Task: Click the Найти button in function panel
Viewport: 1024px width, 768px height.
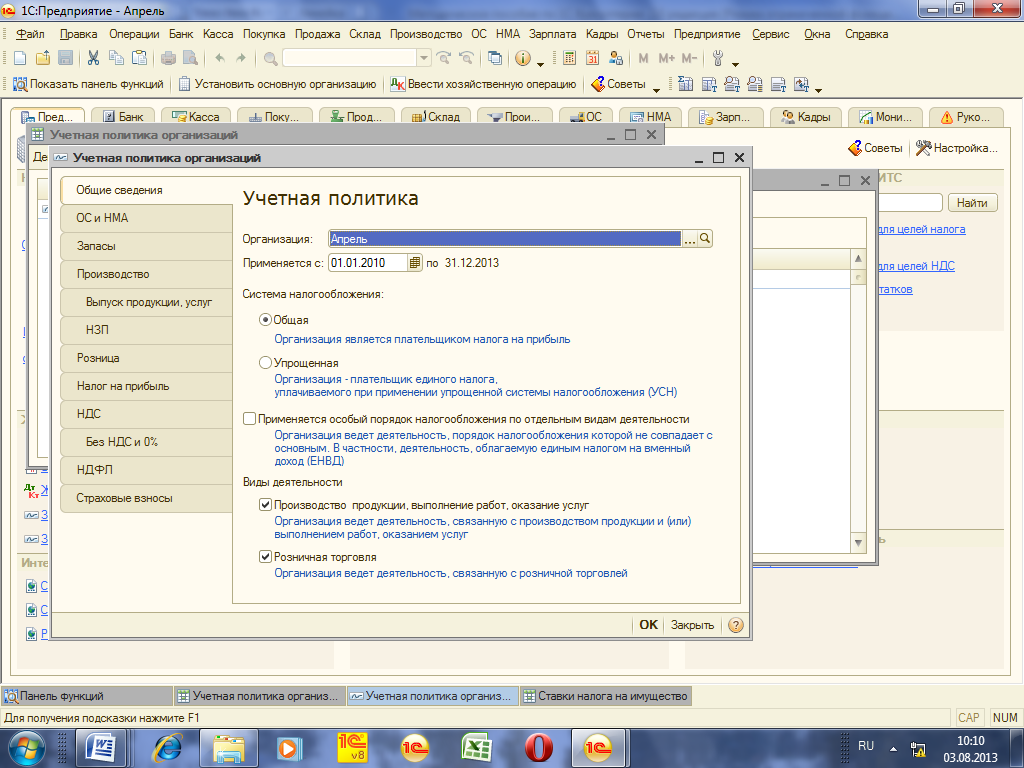Action: [972, 203]
